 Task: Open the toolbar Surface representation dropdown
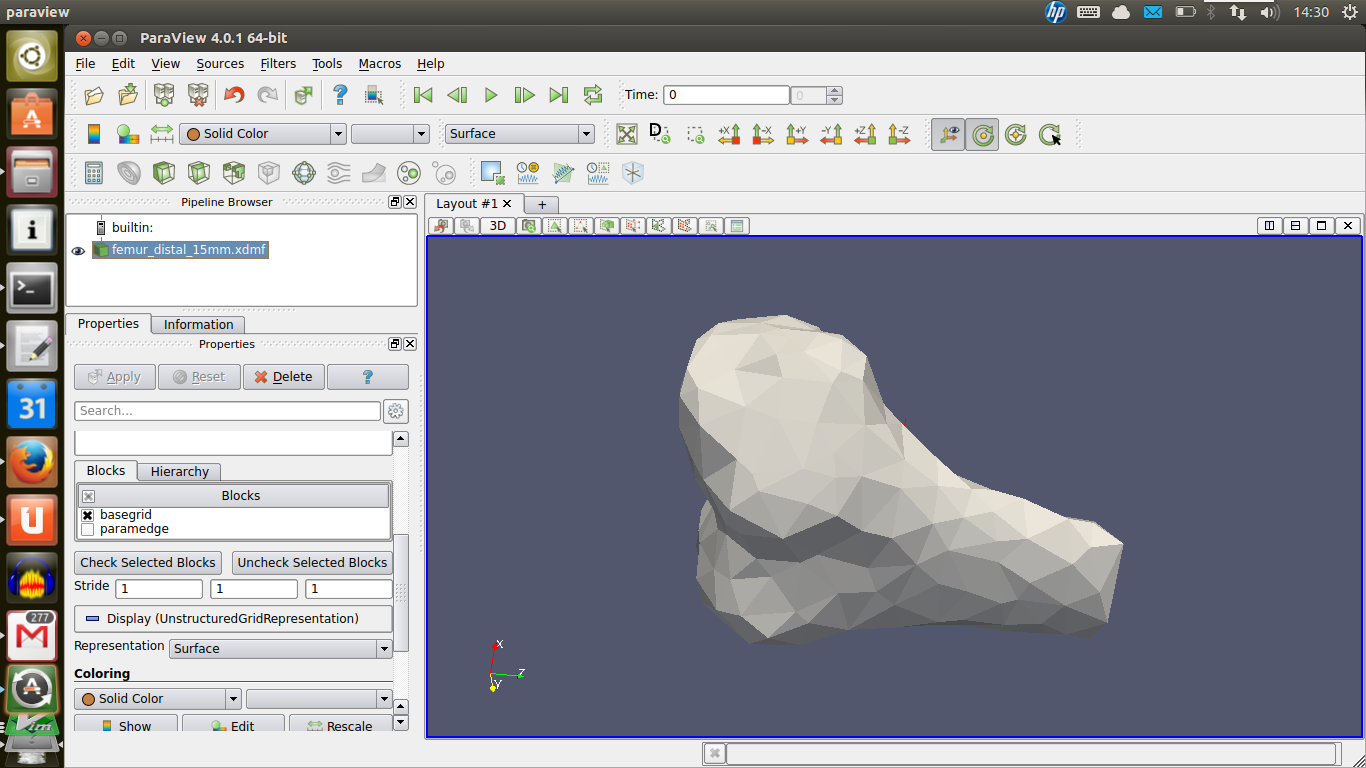pyautogui.click(x=520, y=134)
